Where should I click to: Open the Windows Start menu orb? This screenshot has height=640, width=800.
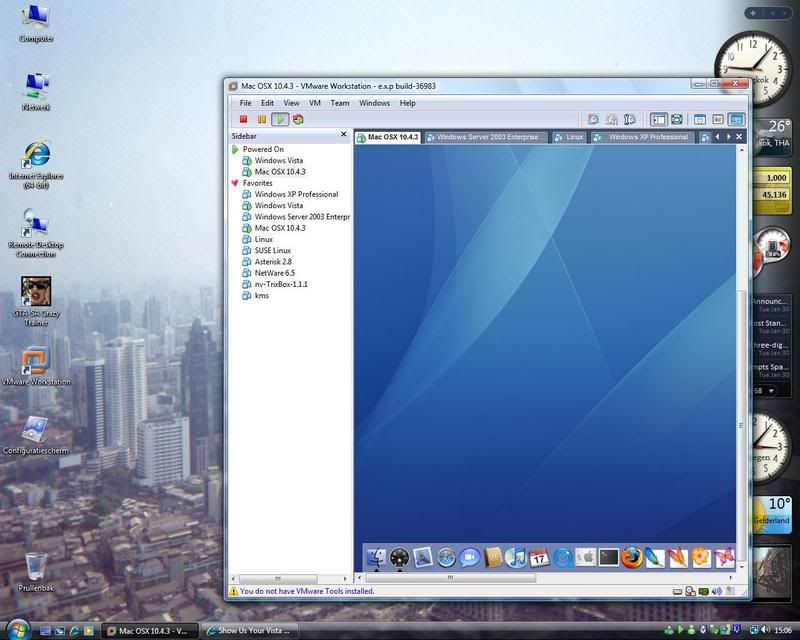point(18,630)
